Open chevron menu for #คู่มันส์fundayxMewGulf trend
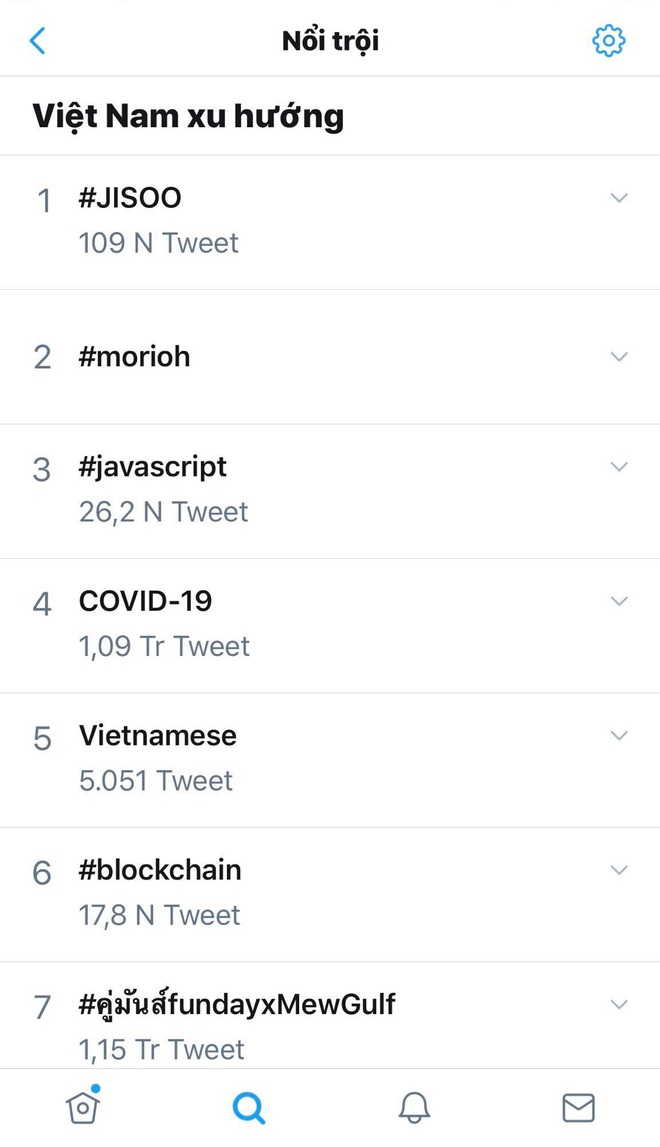The width and height of the screenshot is (660, 1147). [x=619, y=1004]
